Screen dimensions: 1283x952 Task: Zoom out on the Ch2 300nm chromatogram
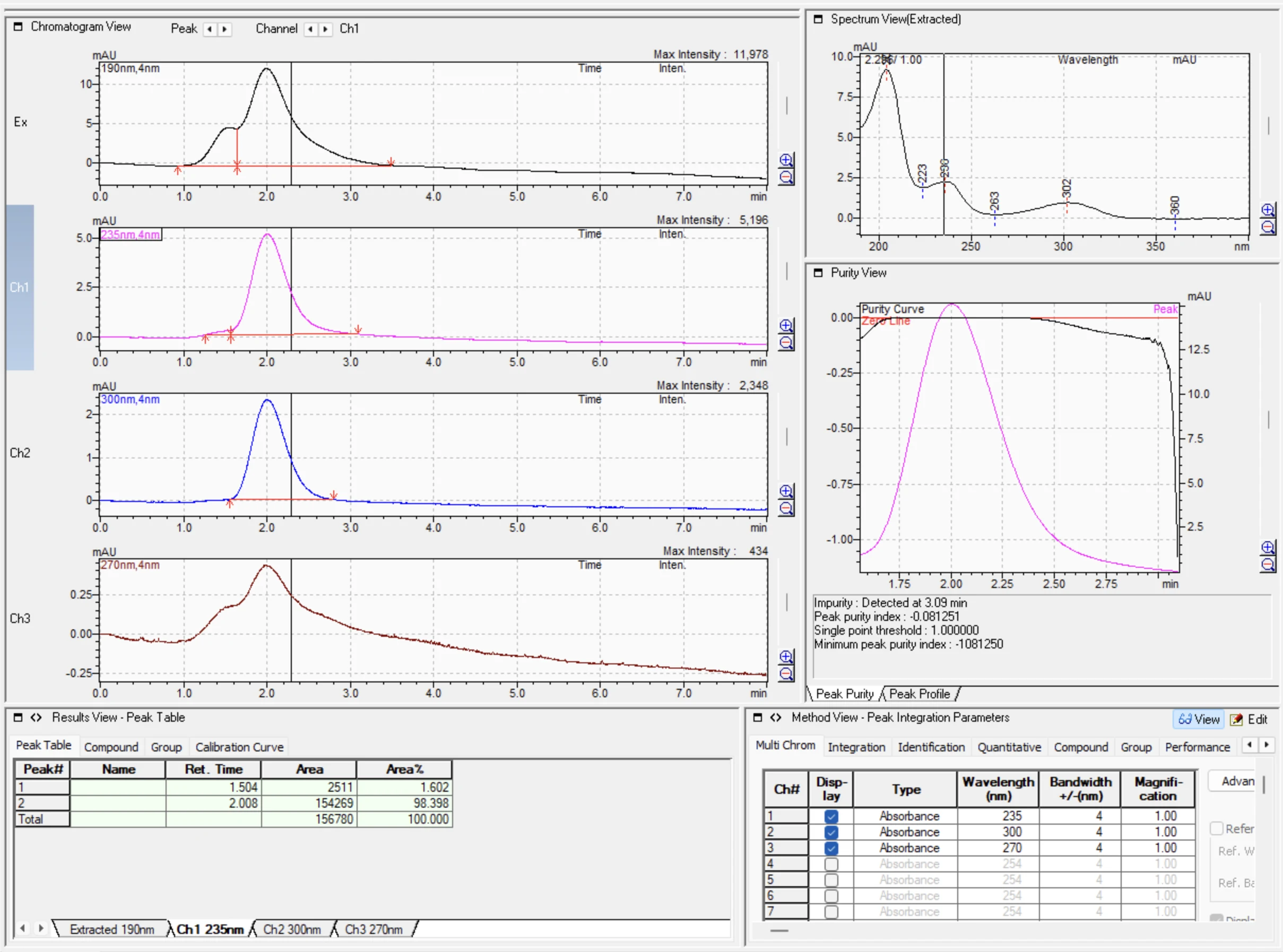click(786, 508)
